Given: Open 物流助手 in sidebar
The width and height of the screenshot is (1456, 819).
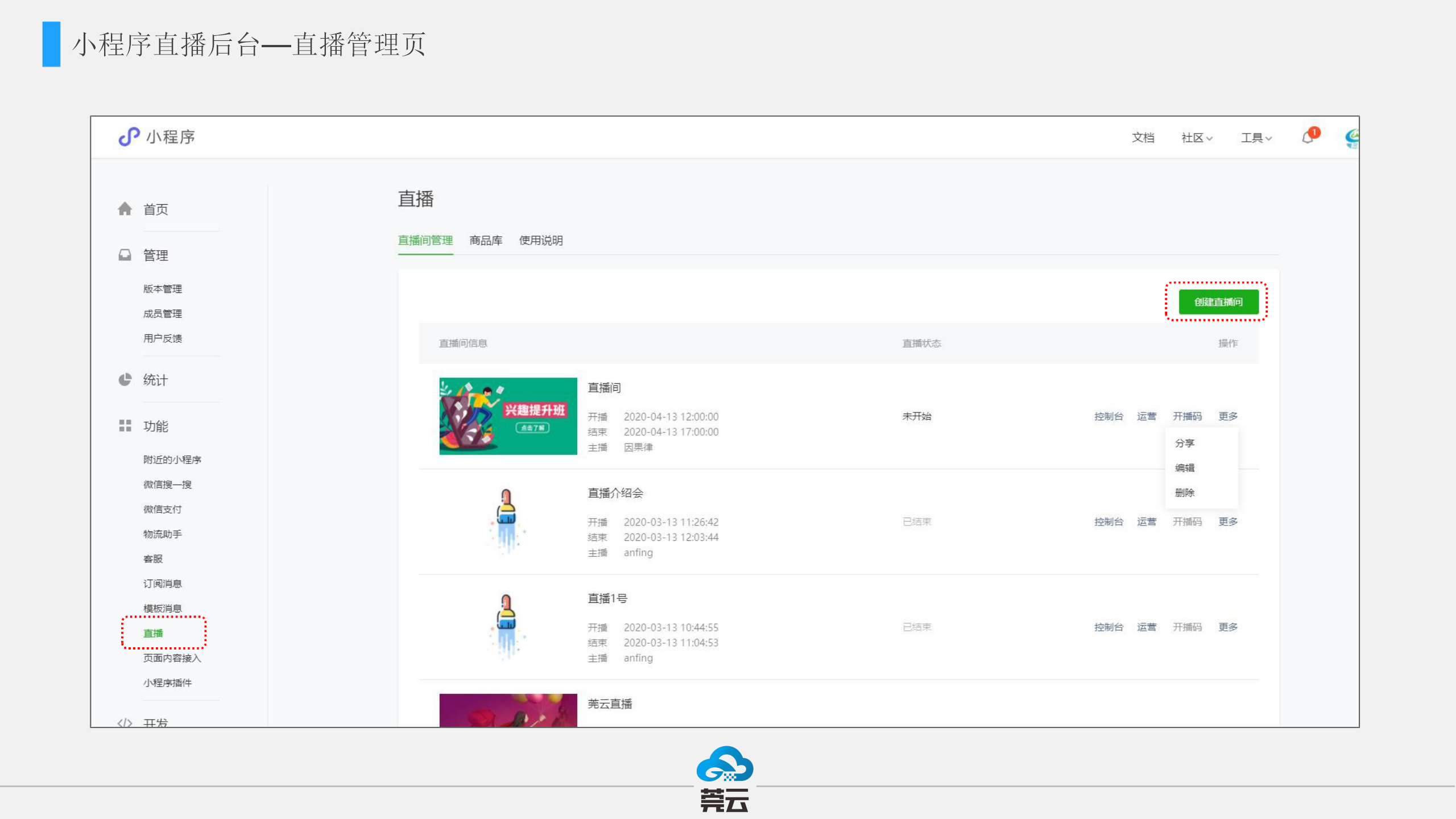Looking at the screenshot, I should point(163,534).
